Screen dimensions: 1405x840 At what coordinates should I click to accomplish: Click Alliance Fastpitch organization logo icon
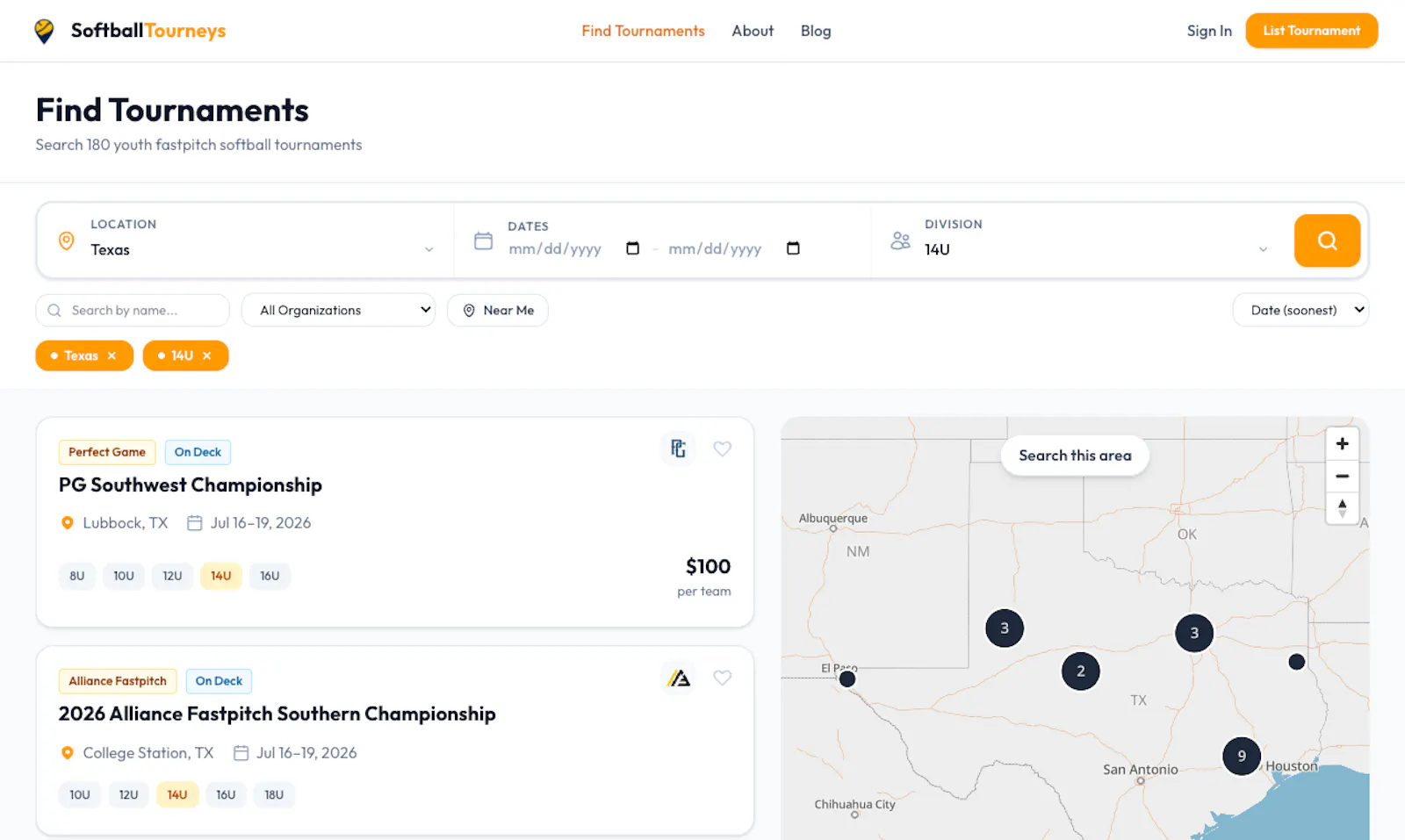[678, 678]
